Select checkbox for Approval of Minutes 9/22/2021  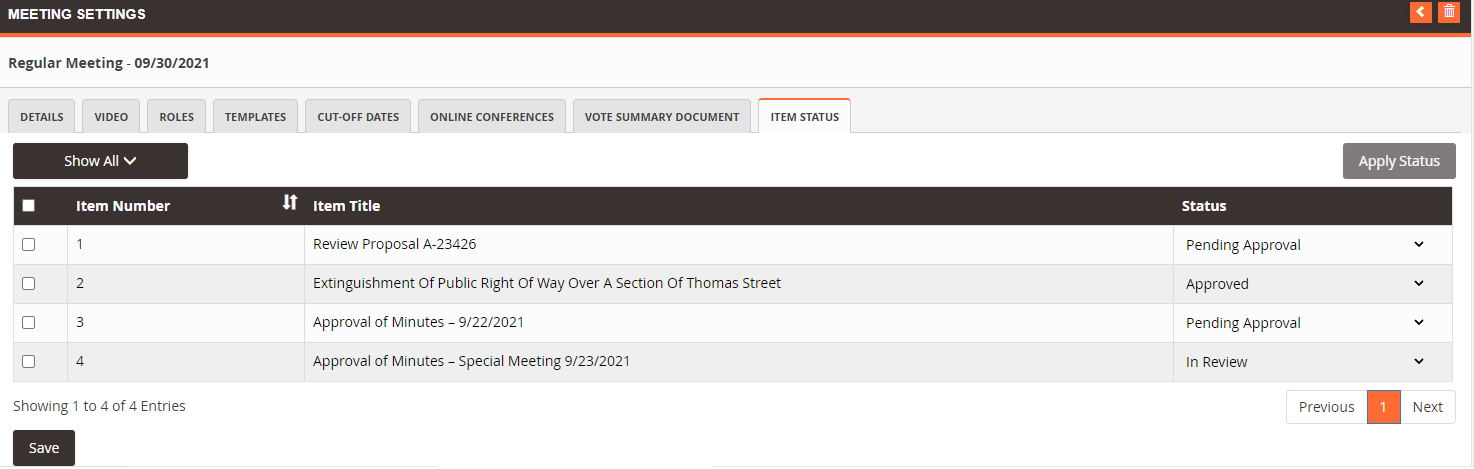pos(28,322)
